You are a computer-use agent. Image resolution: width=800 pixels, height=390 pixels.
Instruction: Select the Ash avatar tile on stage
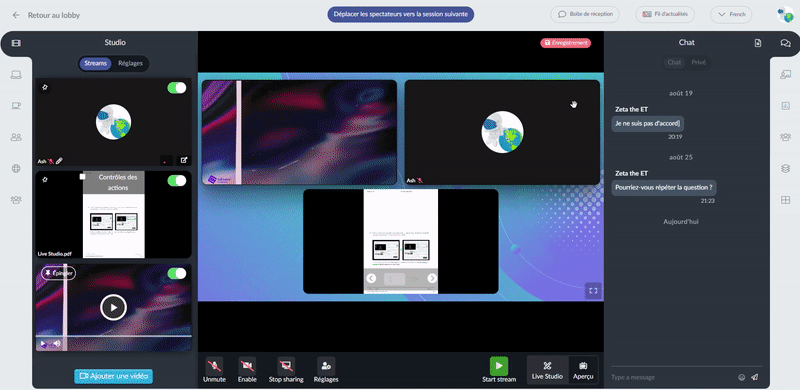[x=502, y=132]
